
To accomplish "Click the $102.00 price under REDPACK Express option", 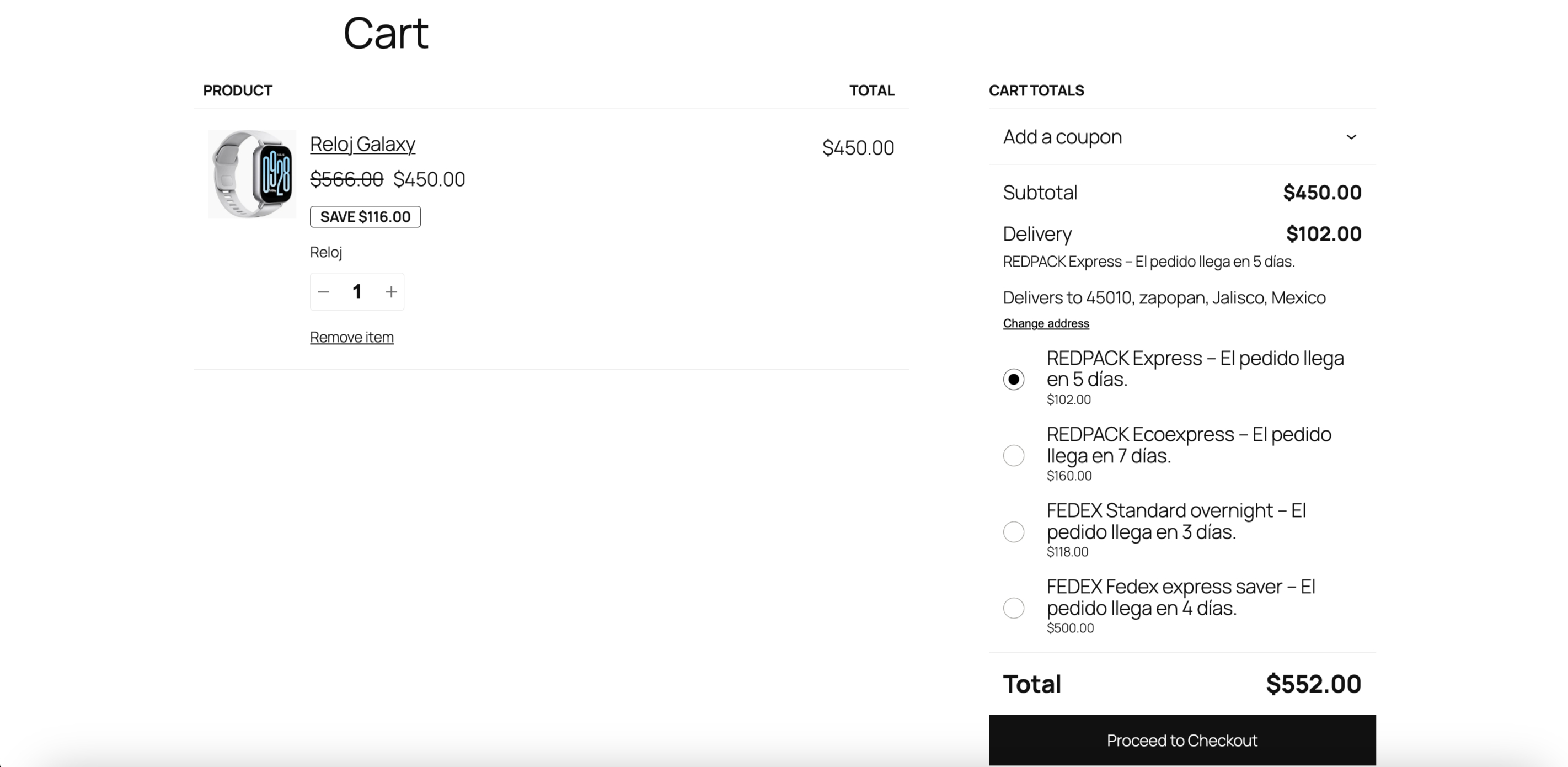I will [1068, 400].
